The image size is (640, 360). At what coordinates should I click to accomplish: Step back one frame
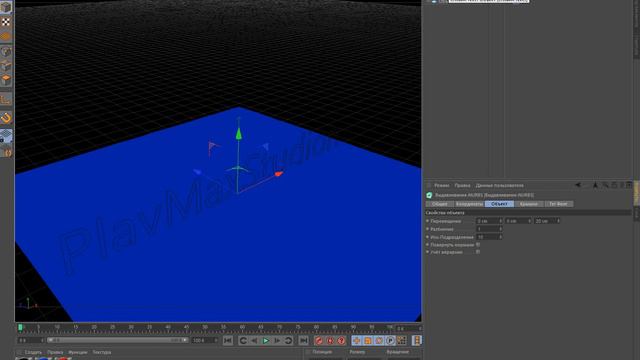pos(254,340)
